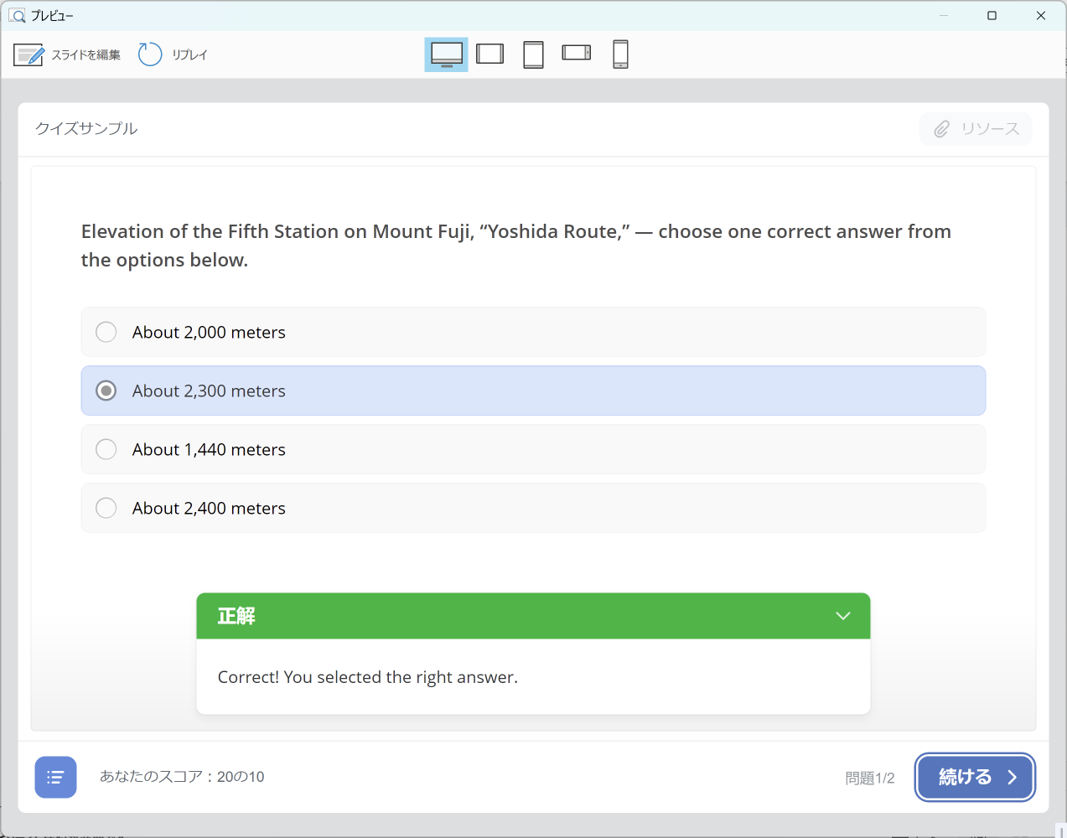Select portrait tablet preview icon
The image size is (1067, 838).
[533, 54]
